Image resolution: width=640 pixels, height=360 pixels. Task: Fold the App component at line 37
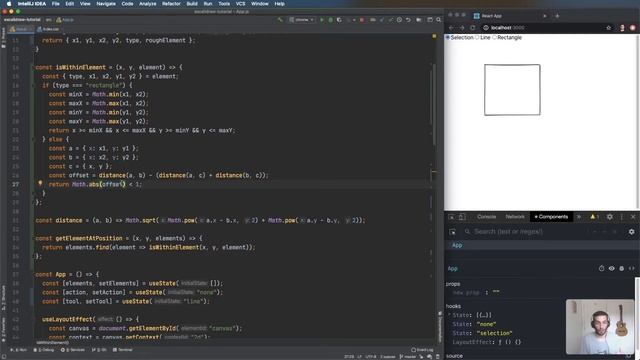[33, 274]
